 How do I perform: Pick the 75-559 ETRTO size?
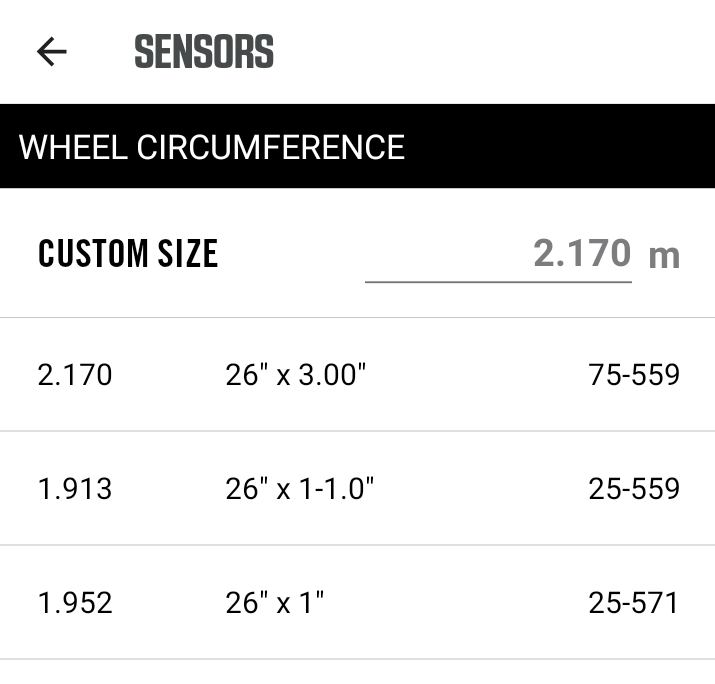pyautogui.click(x=634, y=375)
